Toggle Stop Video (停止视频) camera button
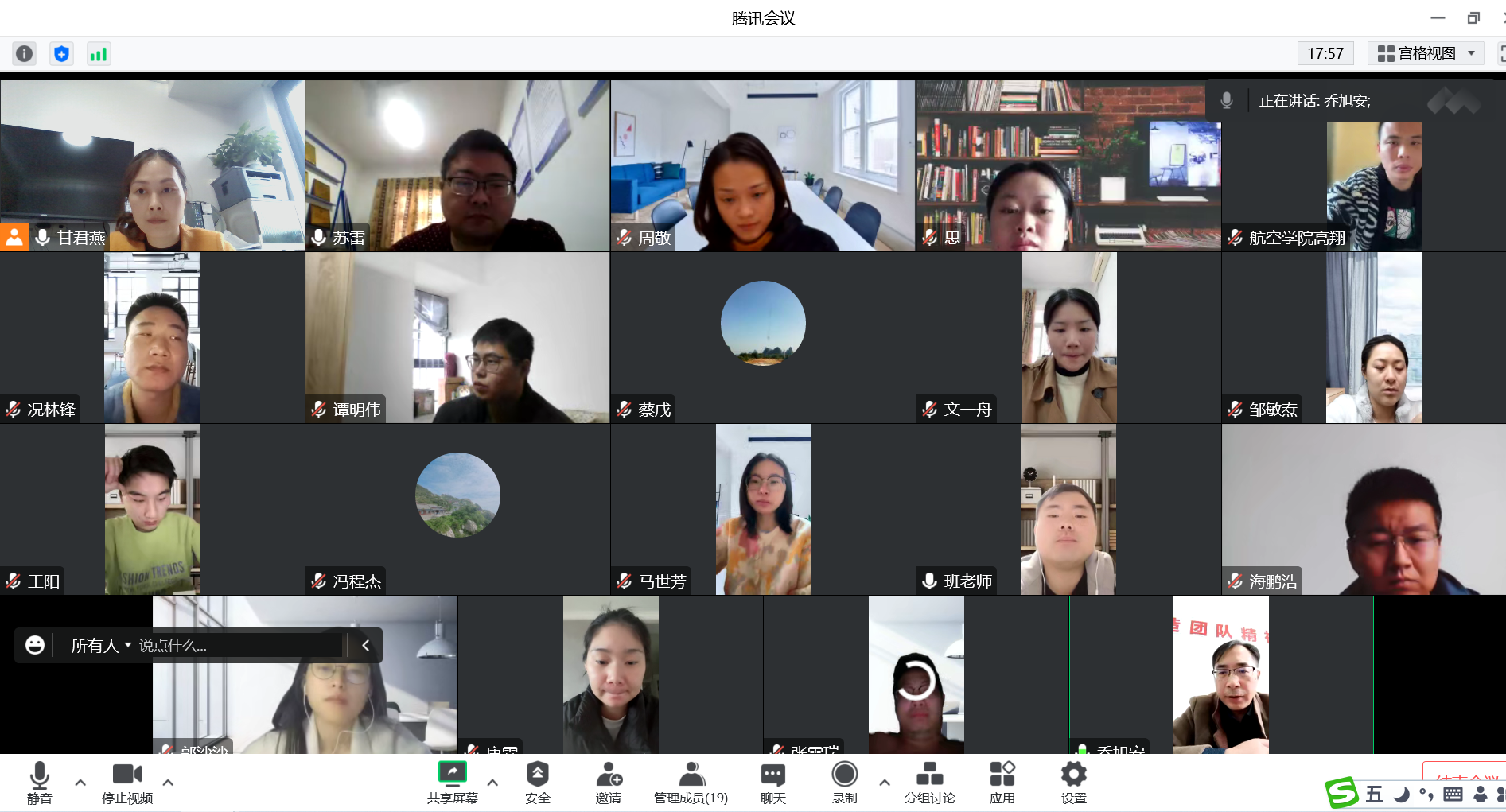This screenshot has width=1506, height=812. point(126,782)
